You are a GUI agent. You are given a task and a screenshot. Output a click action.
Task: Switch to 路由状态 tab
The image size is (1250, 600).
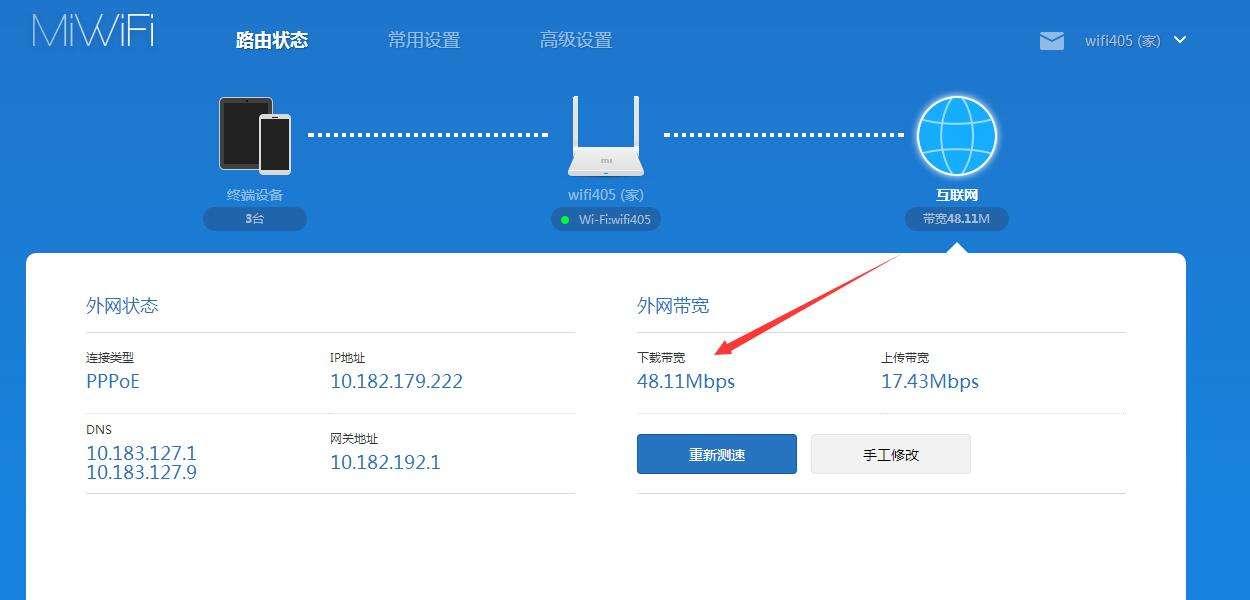click(272, 40)
